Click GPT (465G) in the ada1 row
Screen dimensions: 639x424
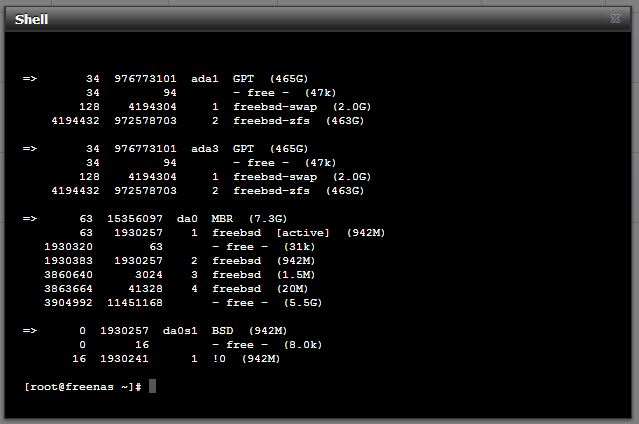point(270,79)
